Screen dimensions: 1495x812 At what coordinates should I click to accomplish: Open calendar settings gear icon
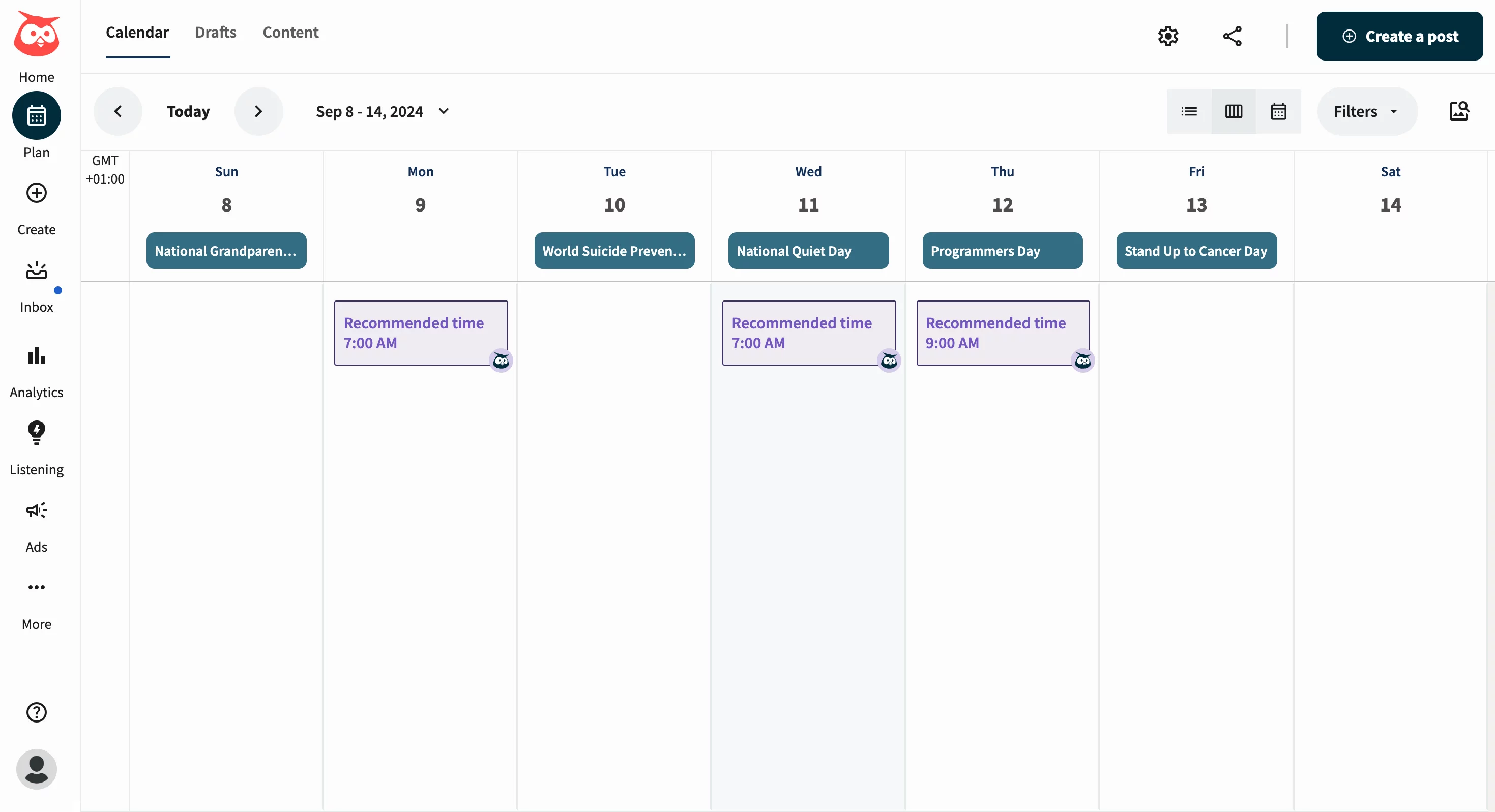click(x=1168, y=36)
